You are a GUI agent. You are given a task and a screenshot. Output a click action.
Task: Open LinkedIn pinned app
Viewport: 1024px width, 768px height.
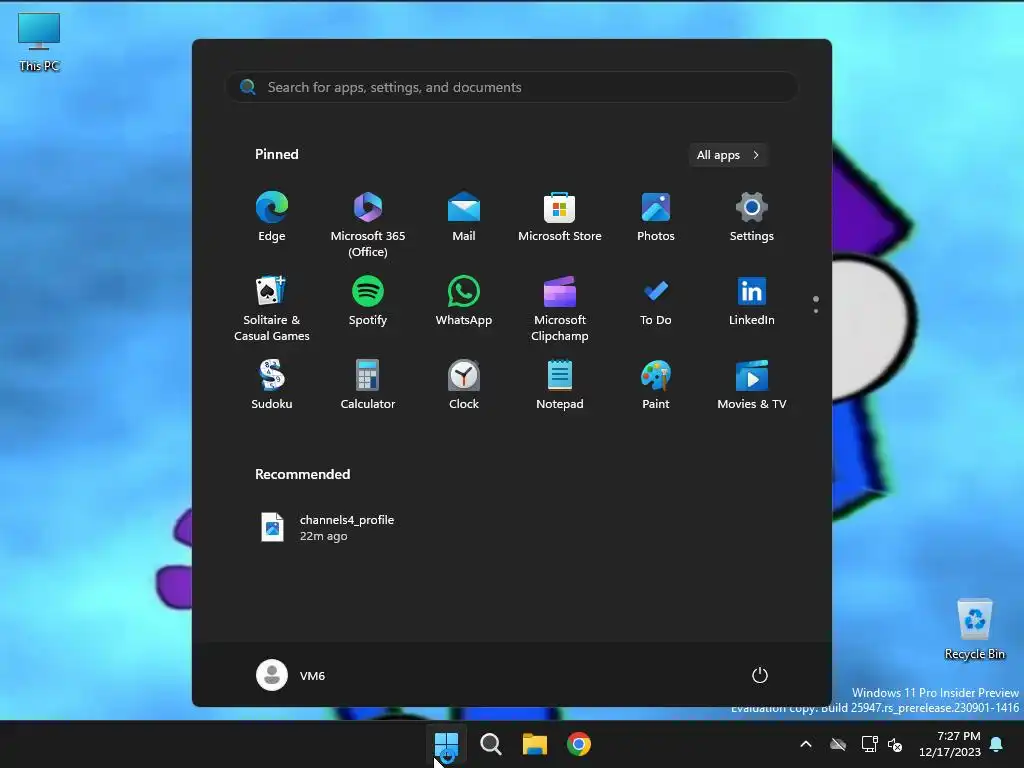click(752, 302)
